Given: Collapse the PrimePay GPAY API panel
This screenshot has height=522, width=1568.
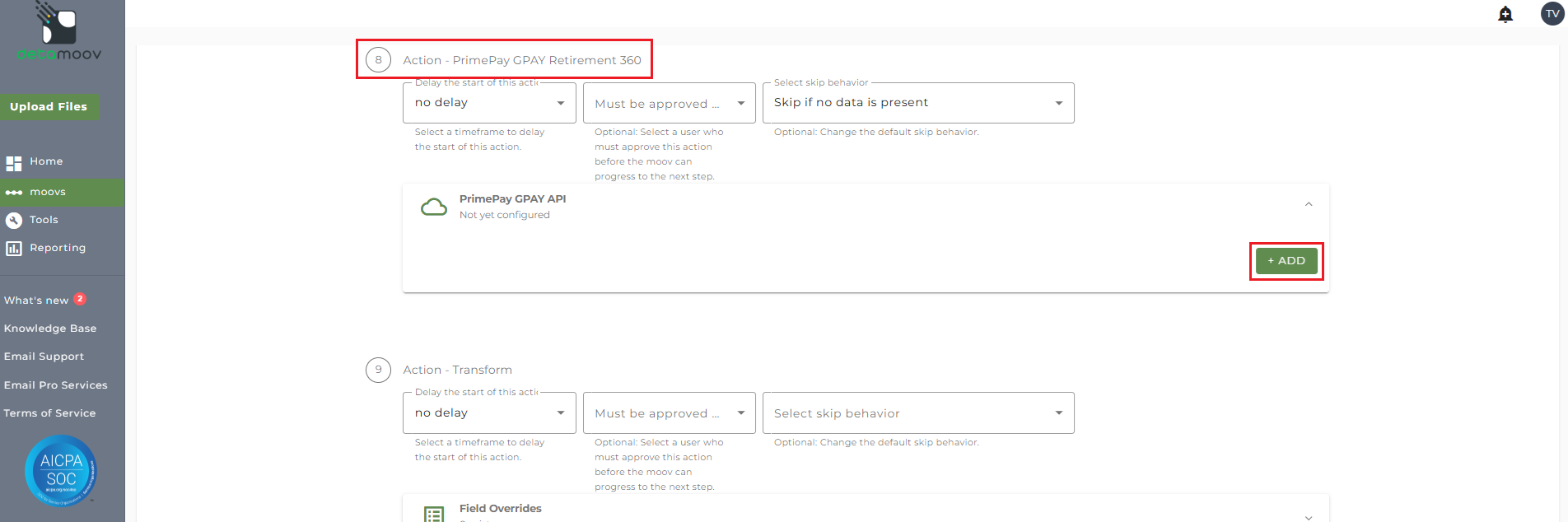Looking at the screenshot, I should click(1309, 204).
